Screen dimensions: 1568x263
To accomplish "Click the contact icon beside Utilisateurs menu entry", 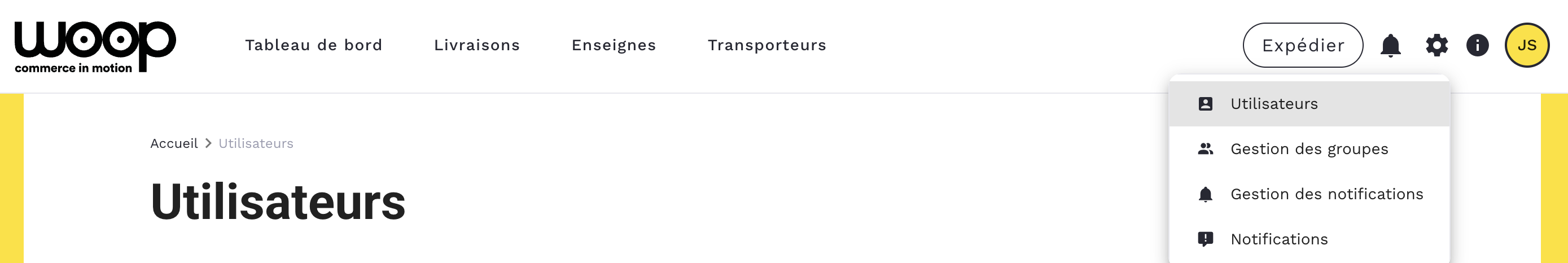I will (x=1205, y=104).
